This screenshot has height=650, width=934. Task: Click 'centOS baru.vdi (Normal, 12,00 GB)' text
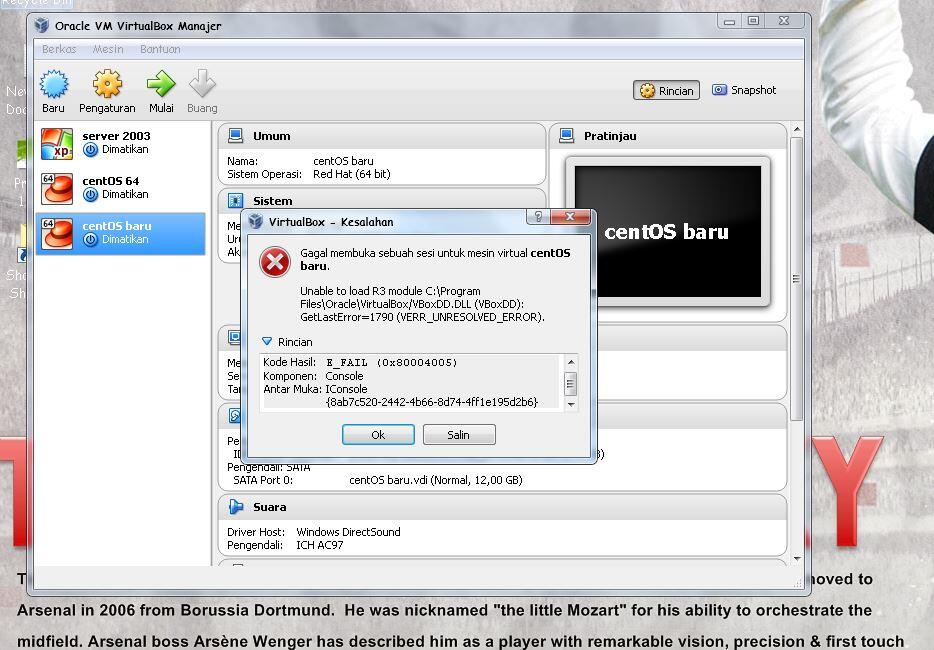pyautogui.click(x=435, y=480)
